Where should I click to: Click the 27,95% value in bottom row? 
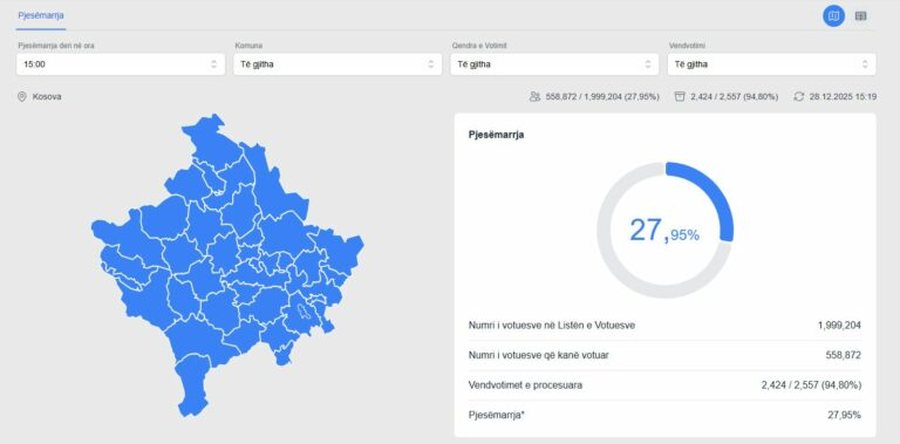[x=844, y=415]
